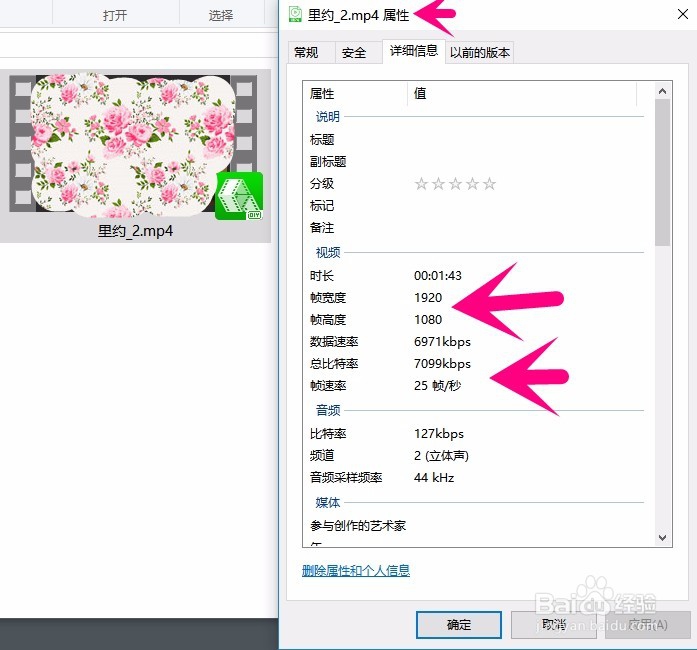Screen dimensions: 697x650
Task: Click the green DIY player badge on thumbnail
Action: [x=239, y=196]
